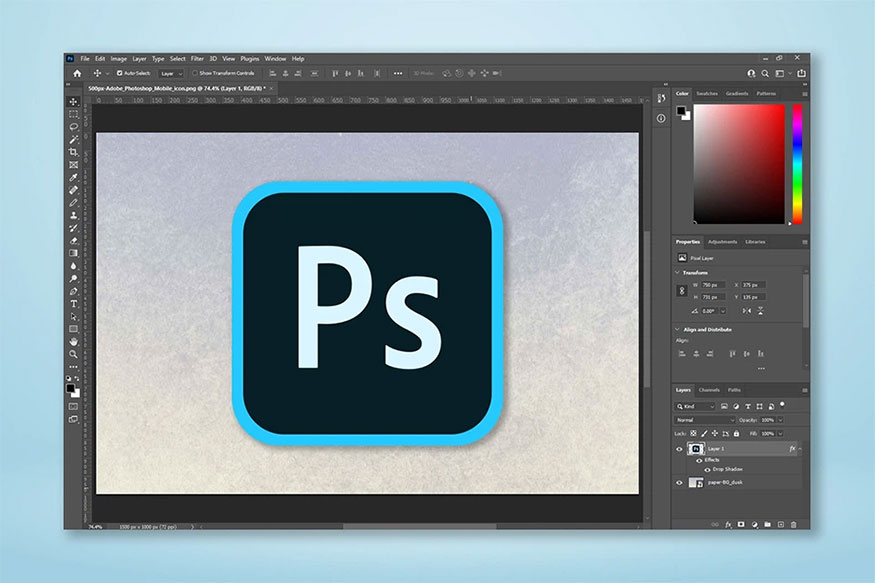Switch to the Swatches tab
875x583 pixels.
(x=707, y=94)
